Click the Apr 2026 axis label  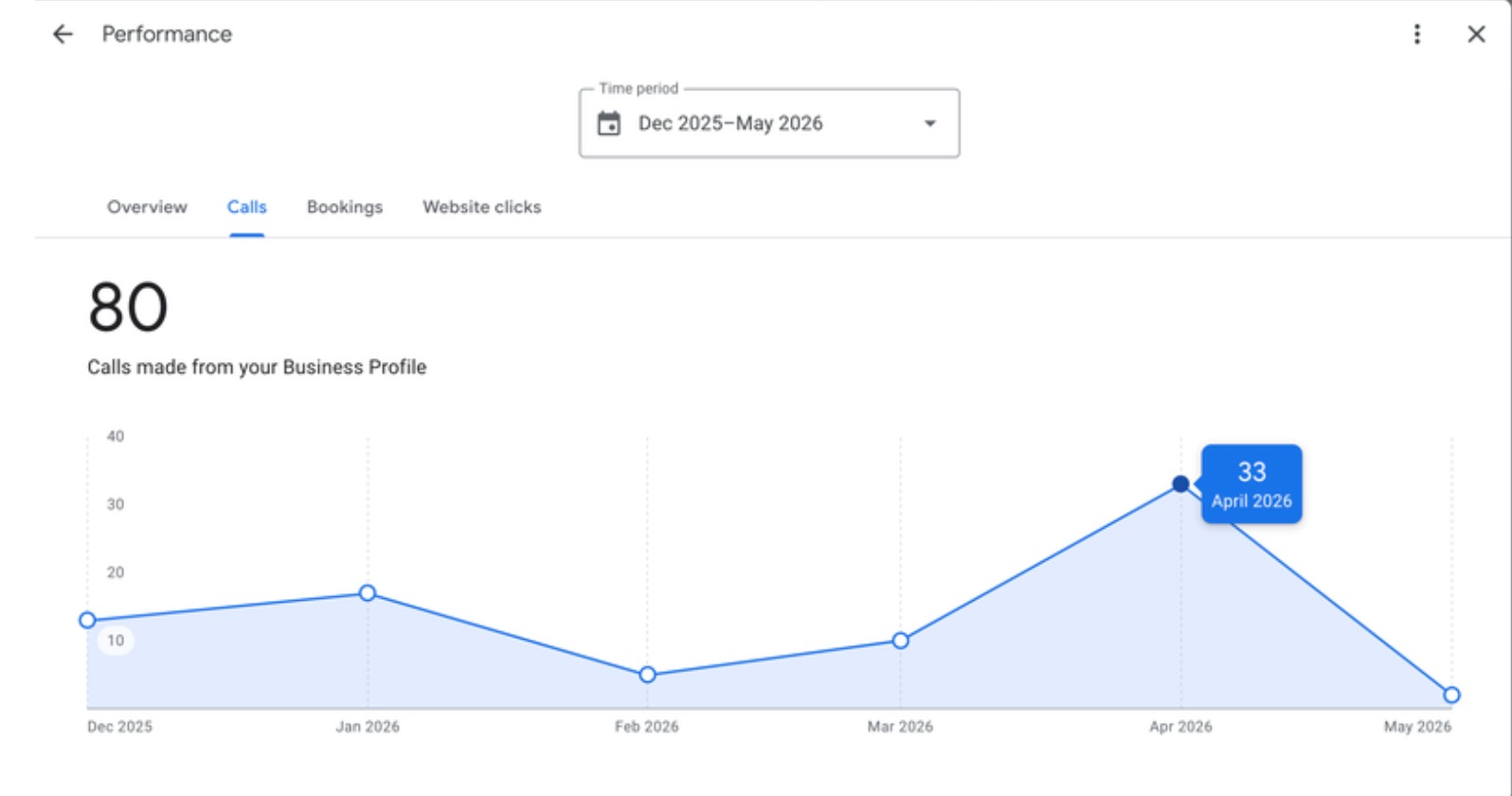pos(1180,727)
